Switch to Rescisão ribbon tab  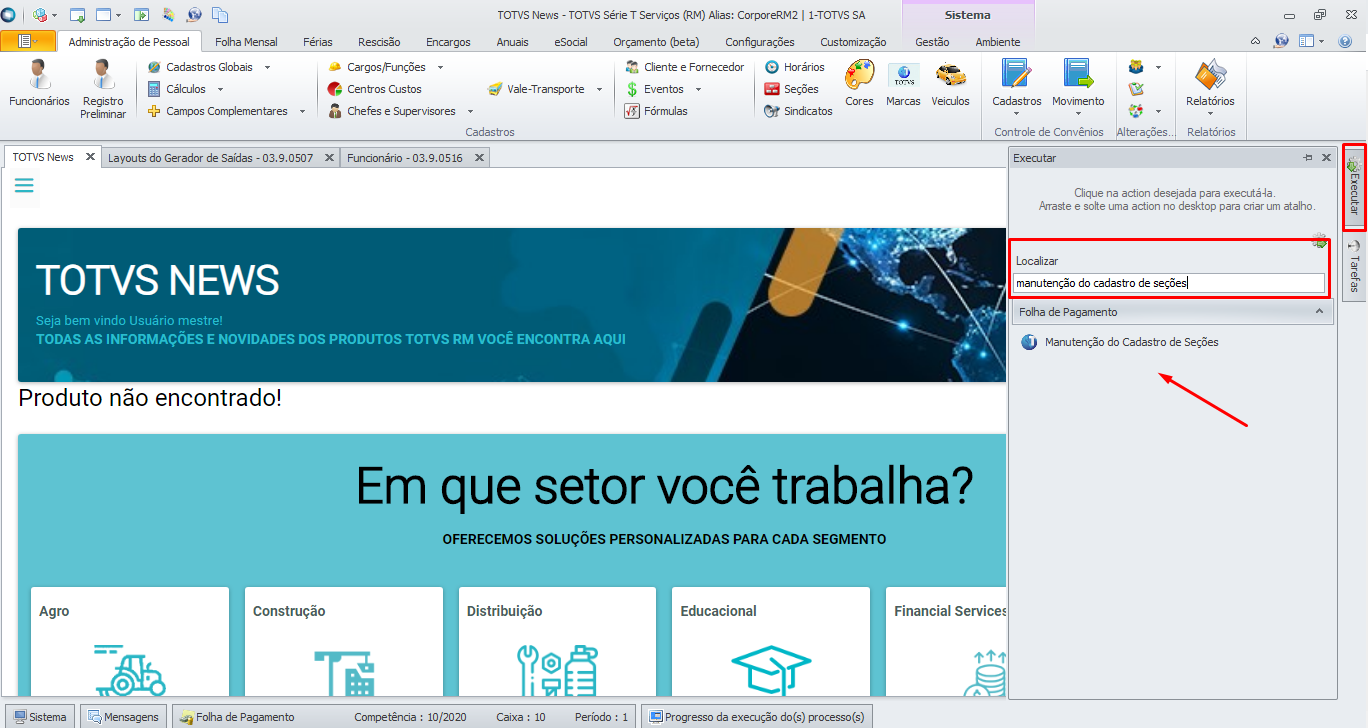379,42
